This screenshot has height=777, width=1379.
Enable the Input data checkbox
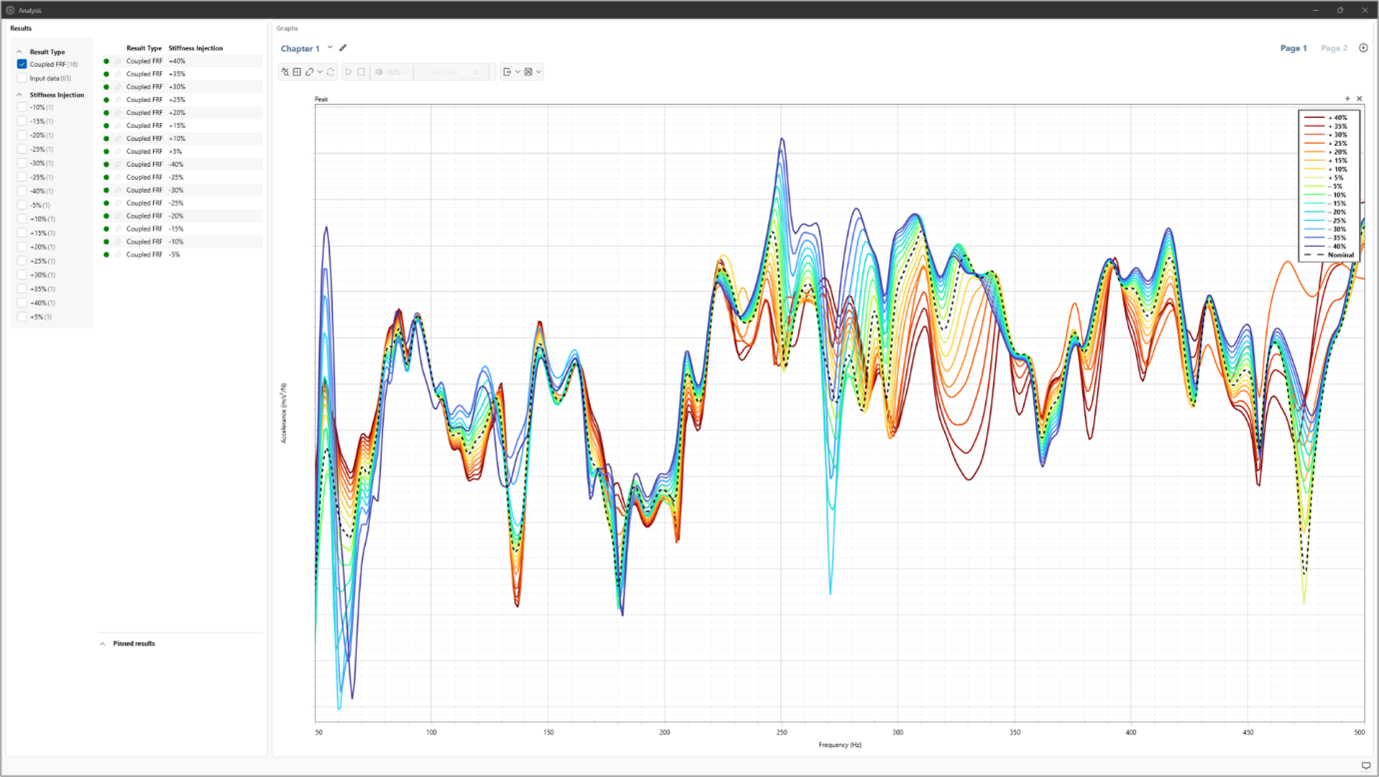22,78
